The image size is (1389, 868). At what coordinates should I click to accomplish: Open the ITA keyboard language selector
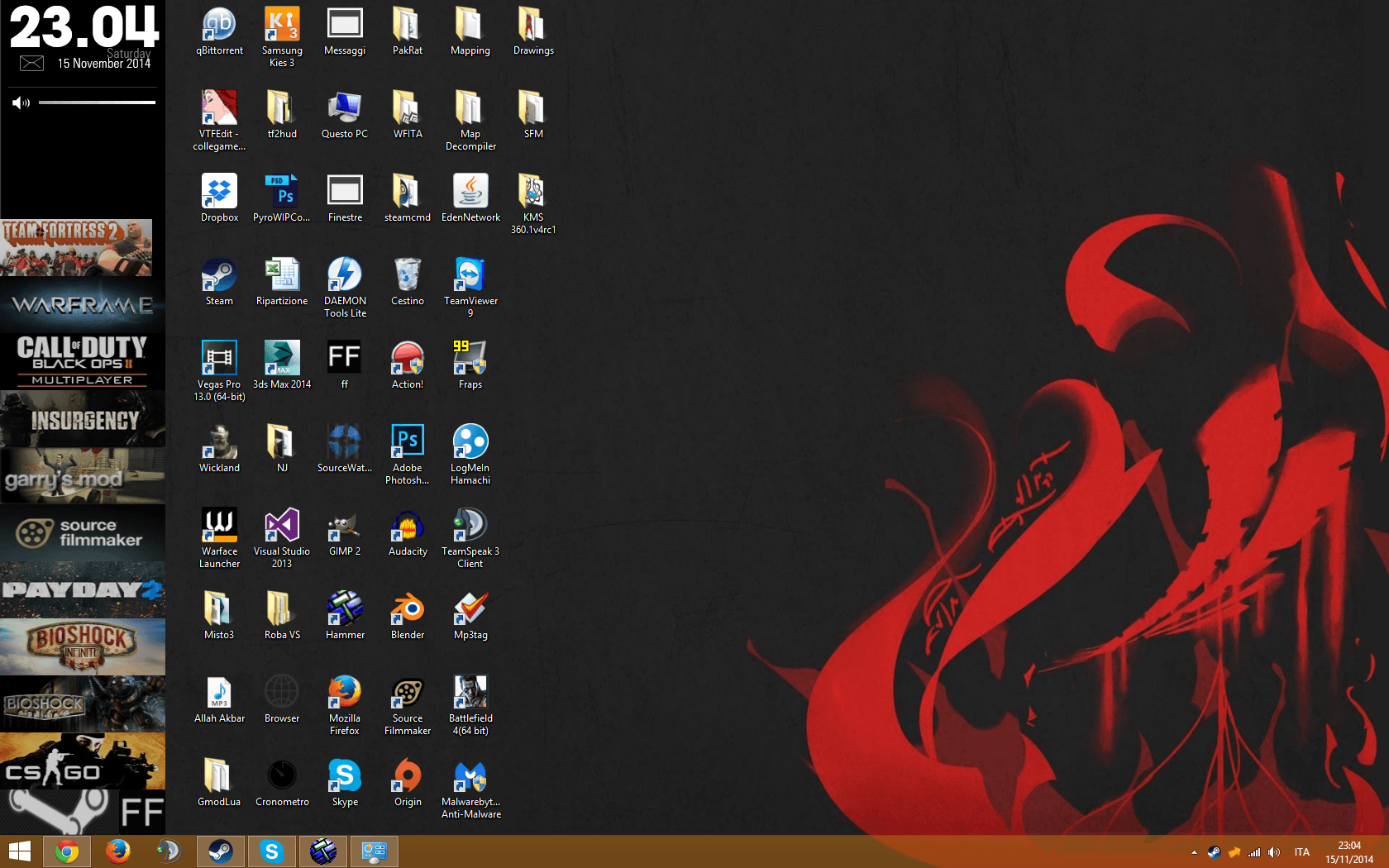[x=1301, y=852]
